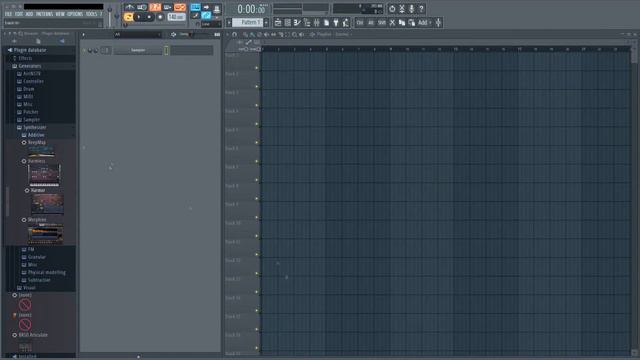Toggle the orange countdown before recording button
This screenshot has height=360, width=640.
[x=155, y=7]
